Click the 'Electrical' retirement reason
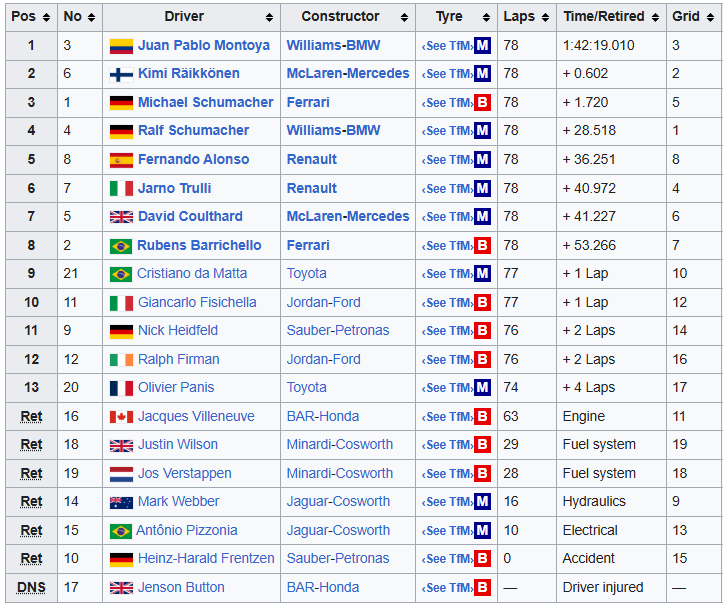 click(590, 530)
